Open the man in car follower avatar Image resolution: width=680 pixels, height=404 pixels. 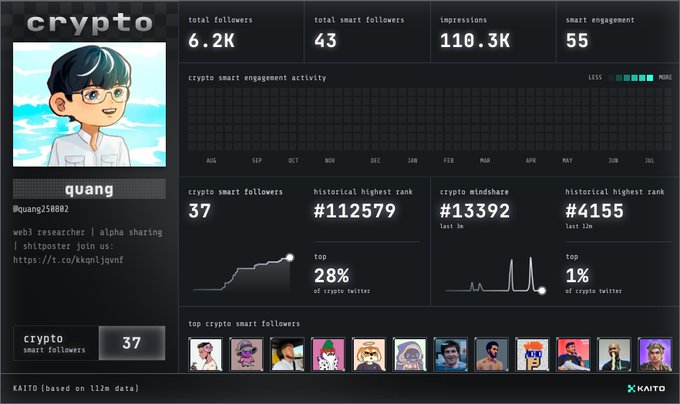pyautogui.click(x=287, y=354)
